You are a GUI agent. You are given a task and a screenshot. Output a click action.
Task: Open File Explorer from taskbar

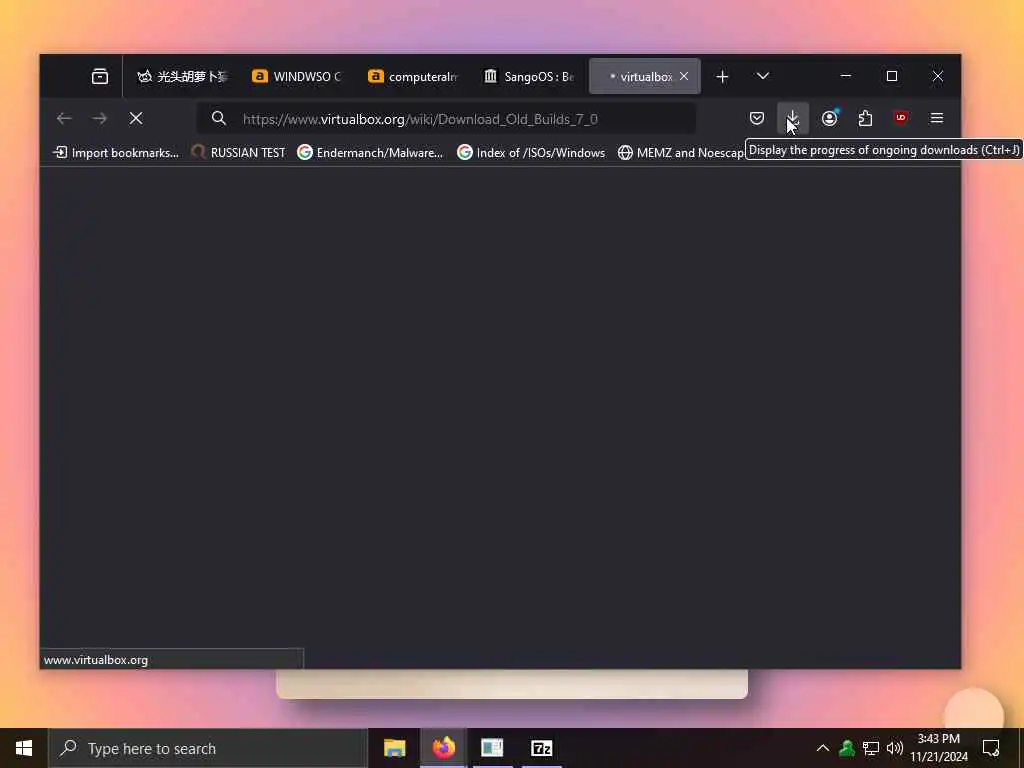pyautogui.click(x=394, y=748)
